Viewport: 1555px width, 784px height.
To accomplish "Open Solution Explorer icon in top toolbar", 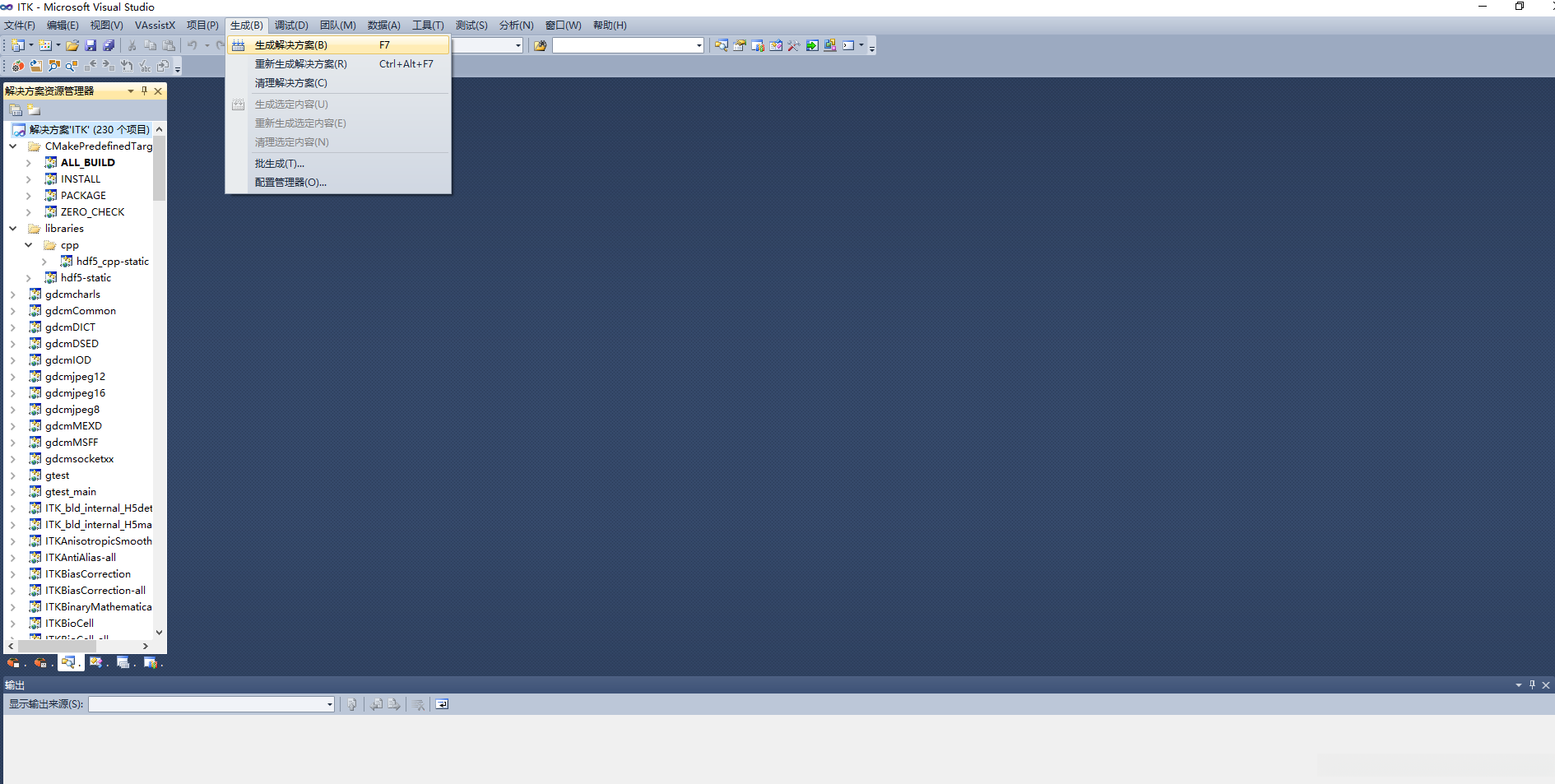I will tap(722, 45).
